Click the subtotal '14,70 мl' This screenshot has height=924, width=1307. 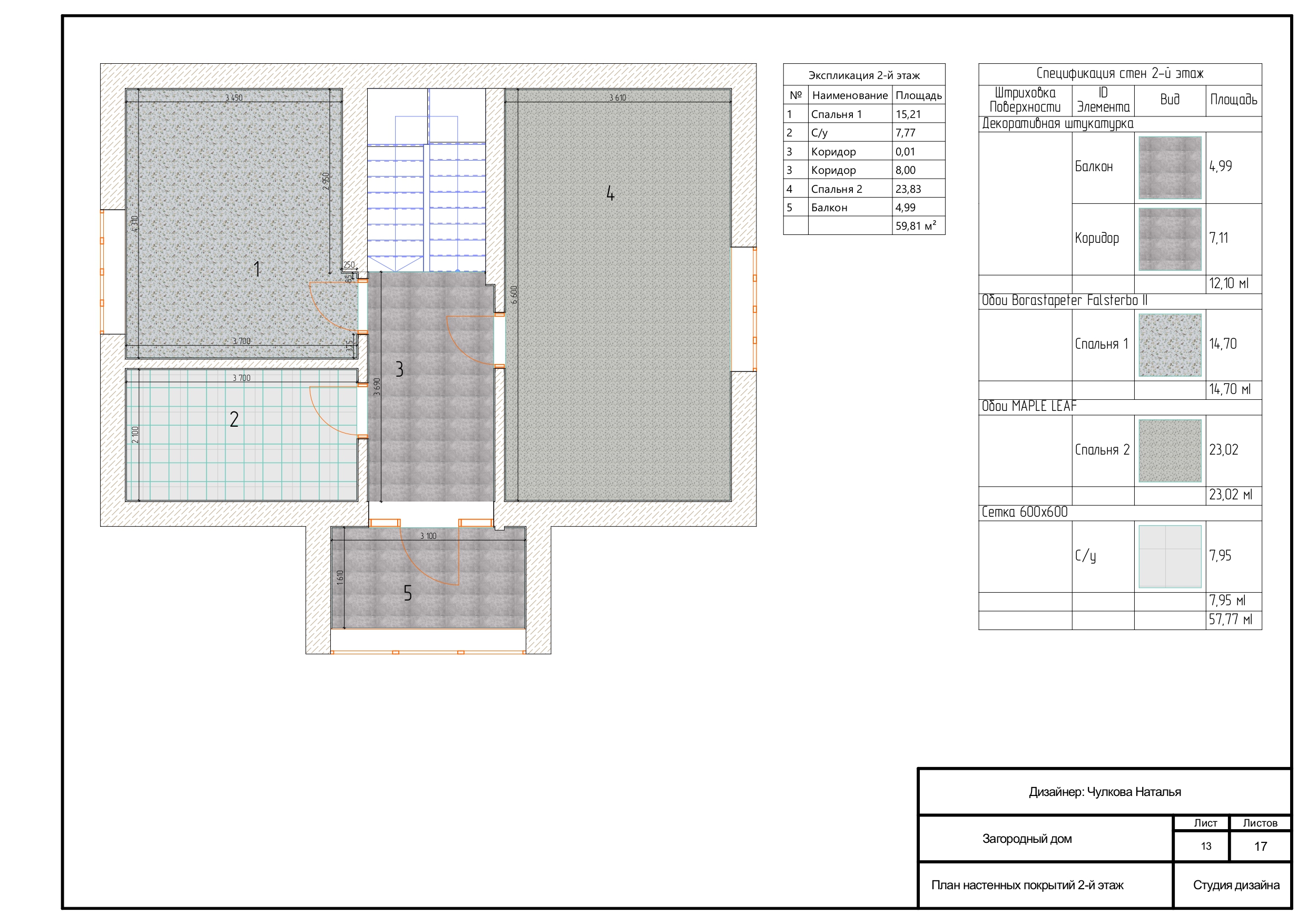coord(1230,389)
